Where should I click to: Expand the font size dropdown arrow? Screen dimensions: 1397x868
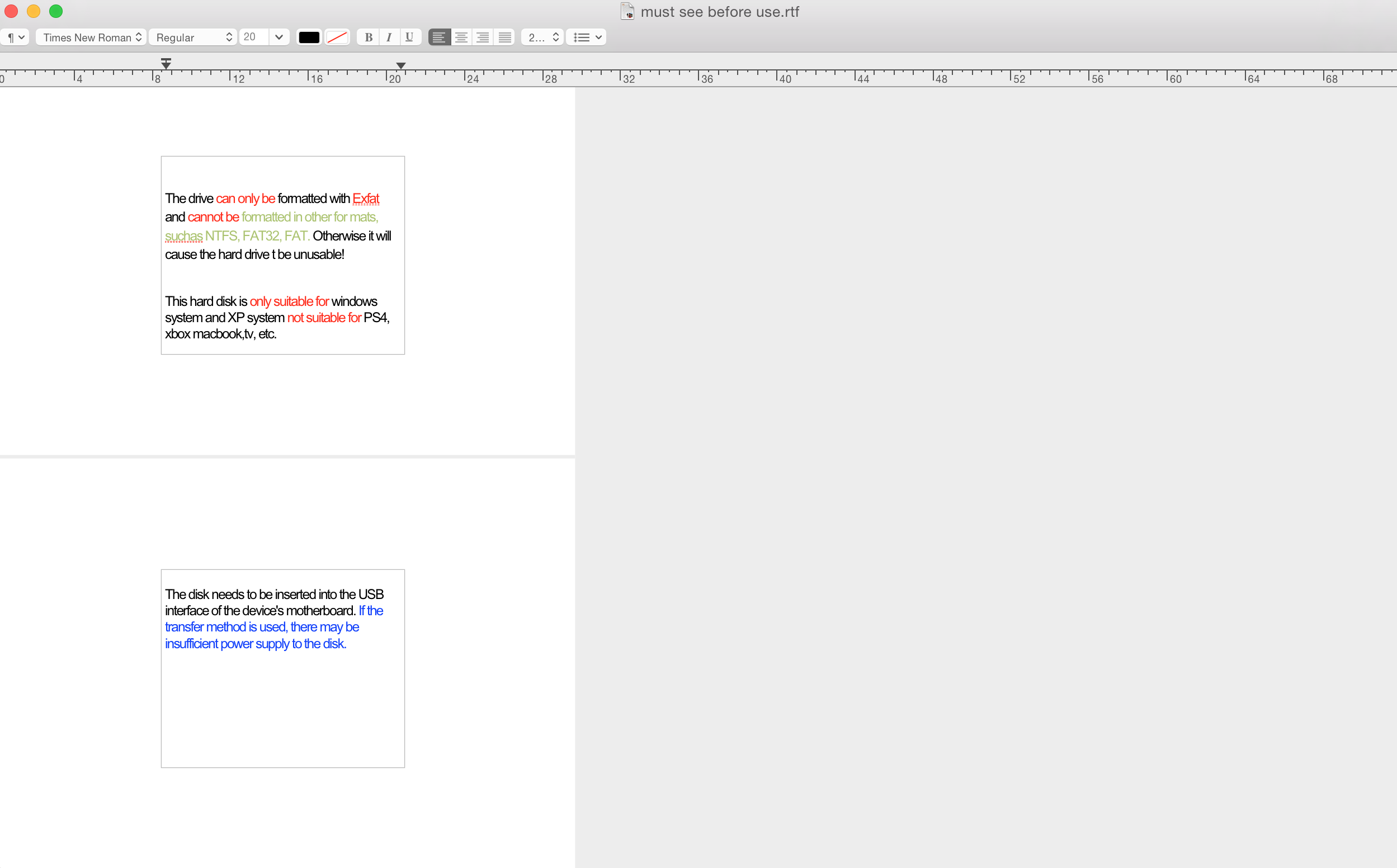point(279,37)
